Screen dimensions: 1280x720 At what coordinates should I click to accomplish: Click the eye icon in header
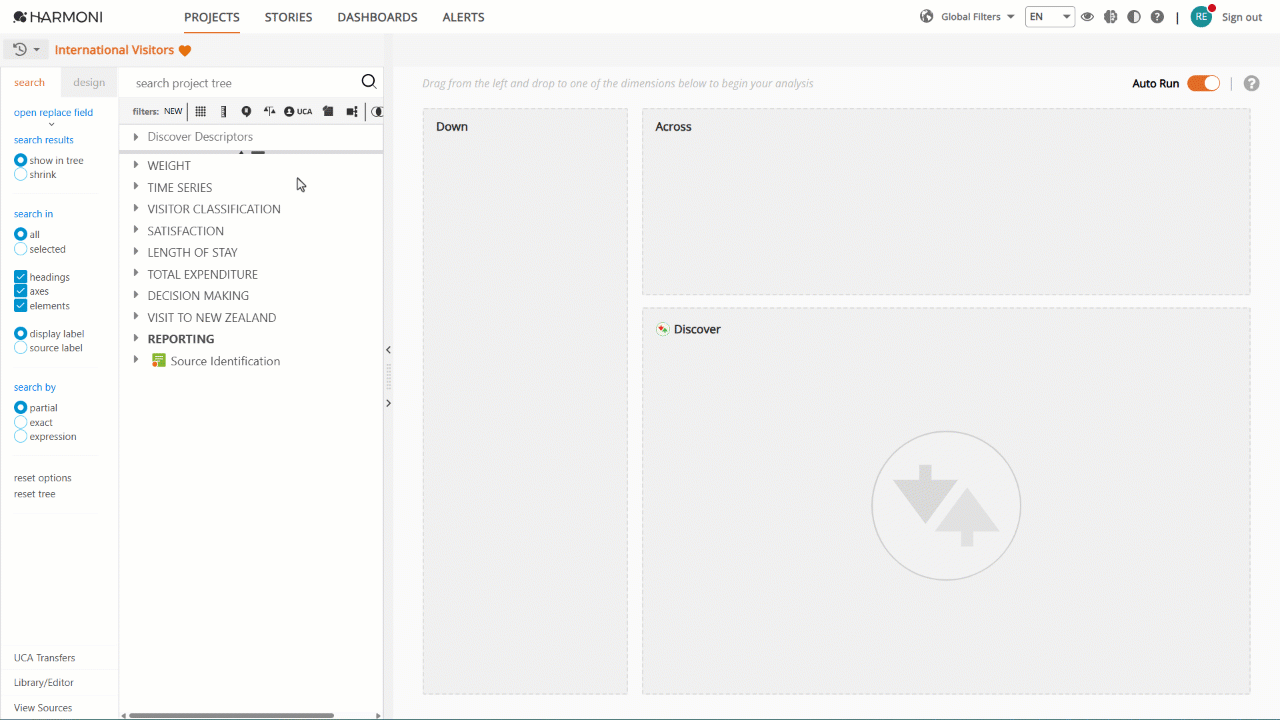click(1087, 17)
